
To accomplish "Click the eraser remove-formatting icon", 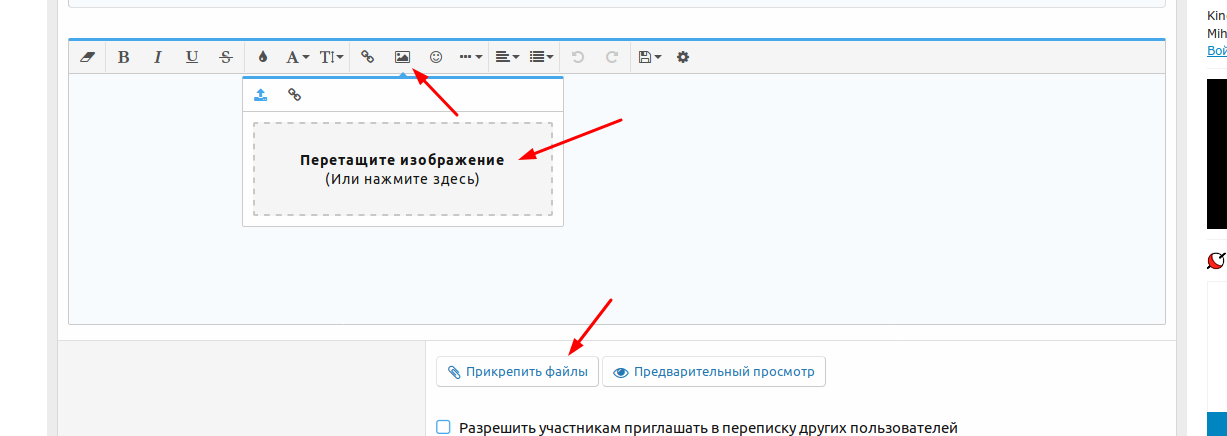I will pos(87,57).
